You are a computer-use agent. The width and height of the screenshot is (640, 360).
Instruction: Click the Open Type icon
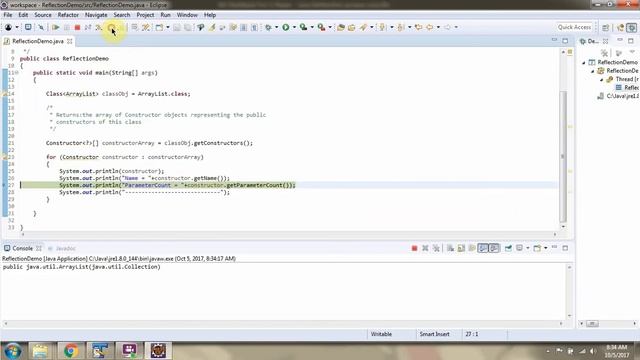340,27
